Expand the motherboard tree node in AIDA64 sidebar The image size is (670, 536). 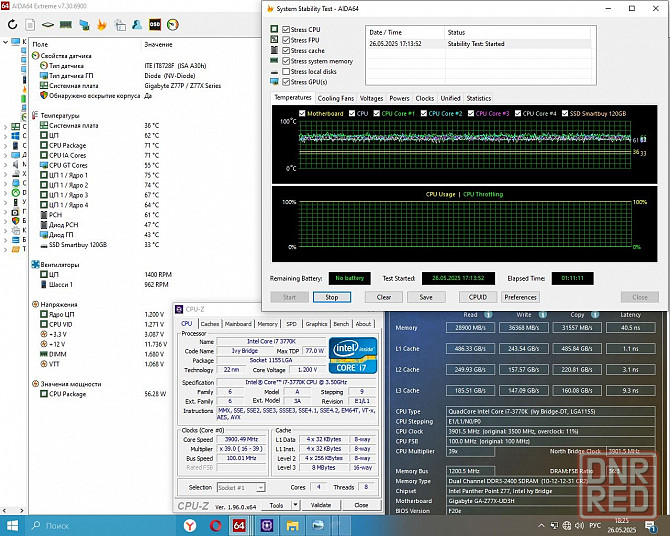click(x=5, y=127)
